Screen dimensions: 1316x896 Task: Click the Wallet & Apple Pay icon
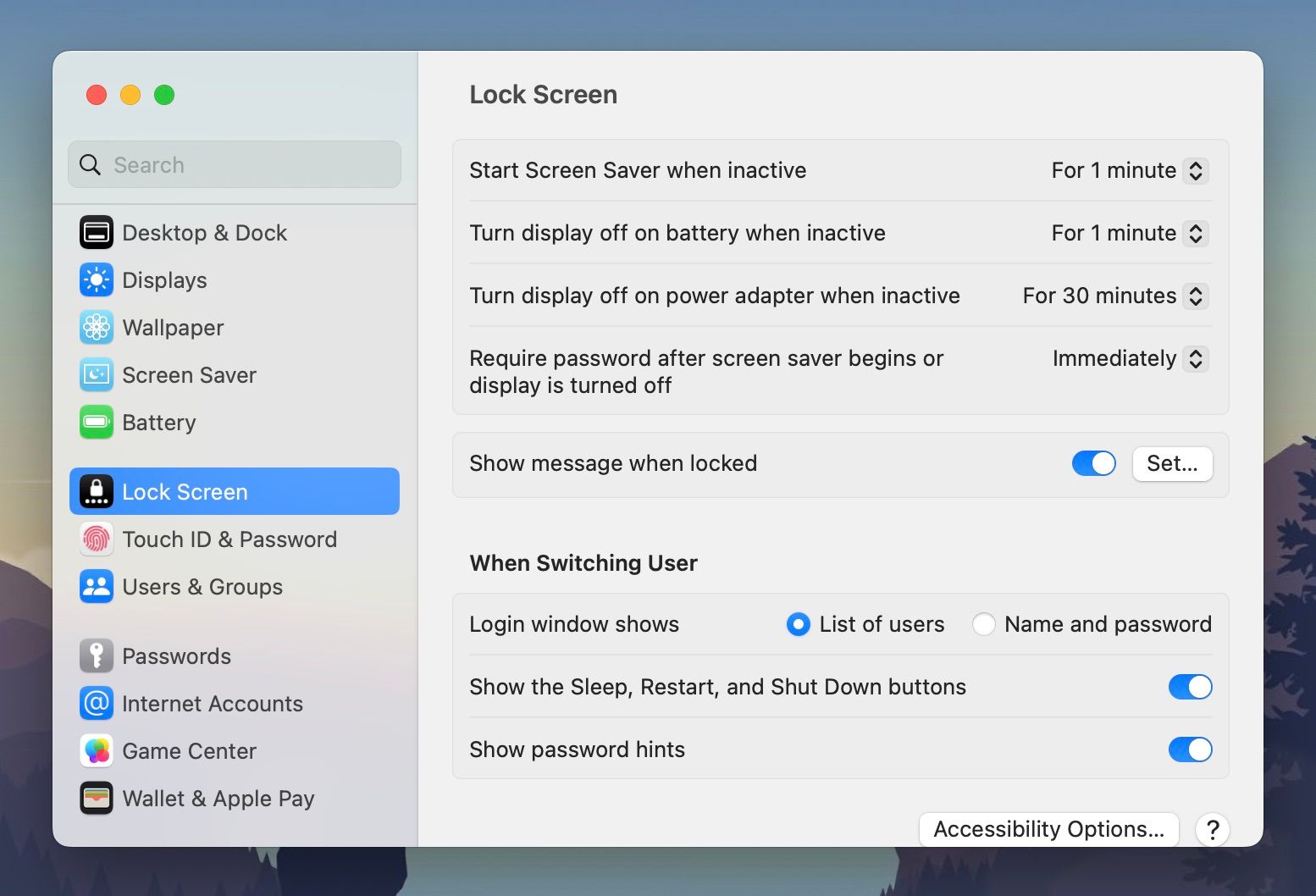click(x=97, y=798)
